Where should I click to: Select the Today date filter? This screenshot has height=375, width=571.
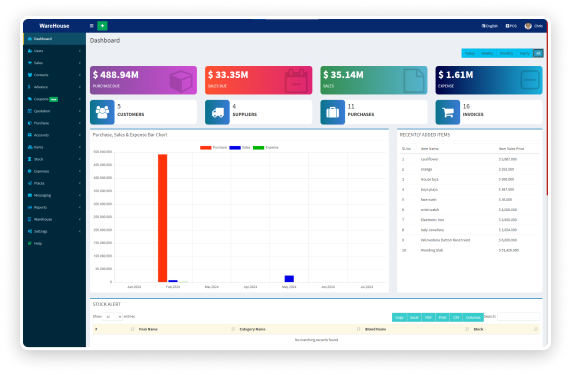(x=470, y=53)
